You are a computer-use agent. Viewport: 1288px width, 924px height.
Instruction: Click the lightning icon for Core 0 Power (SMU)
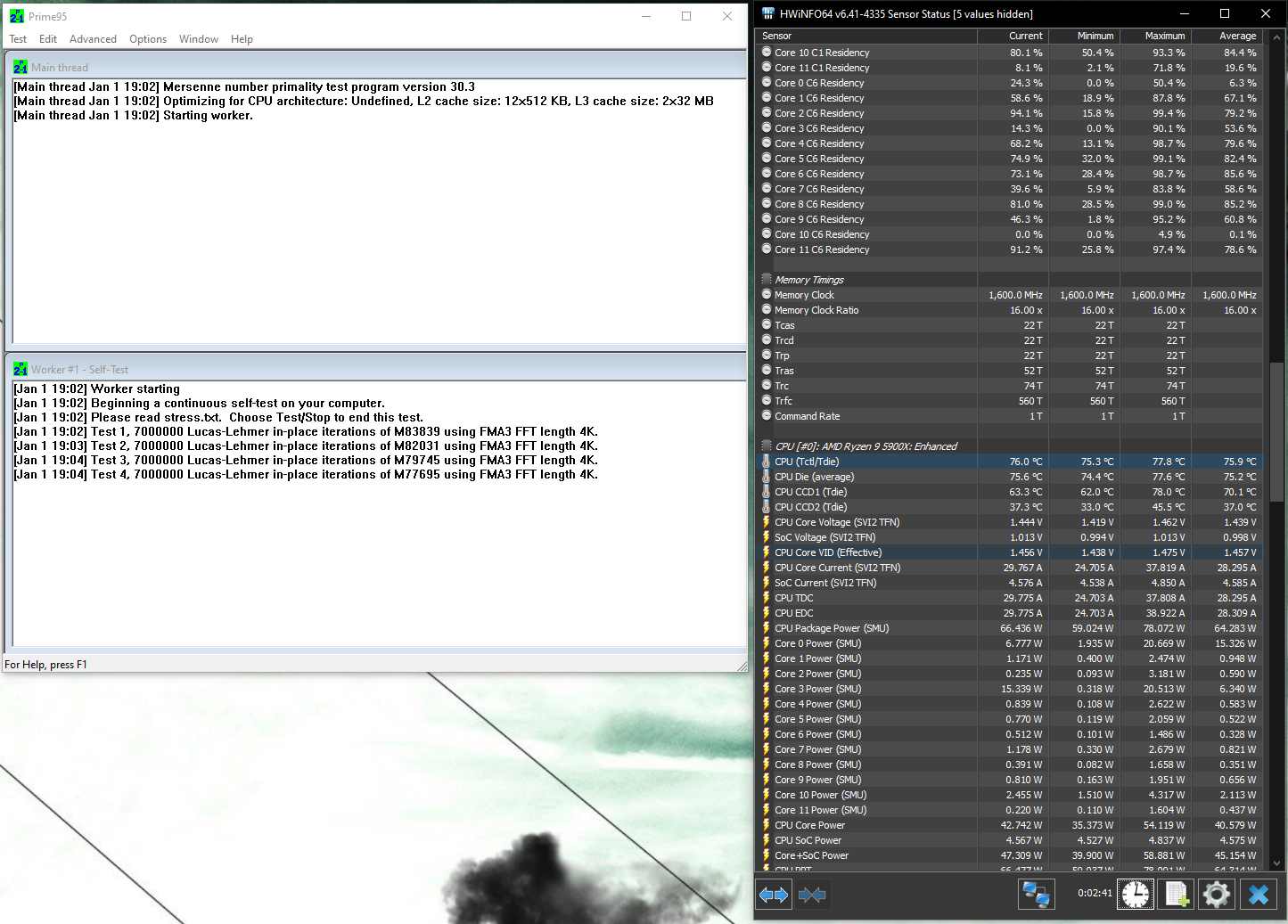766,643
